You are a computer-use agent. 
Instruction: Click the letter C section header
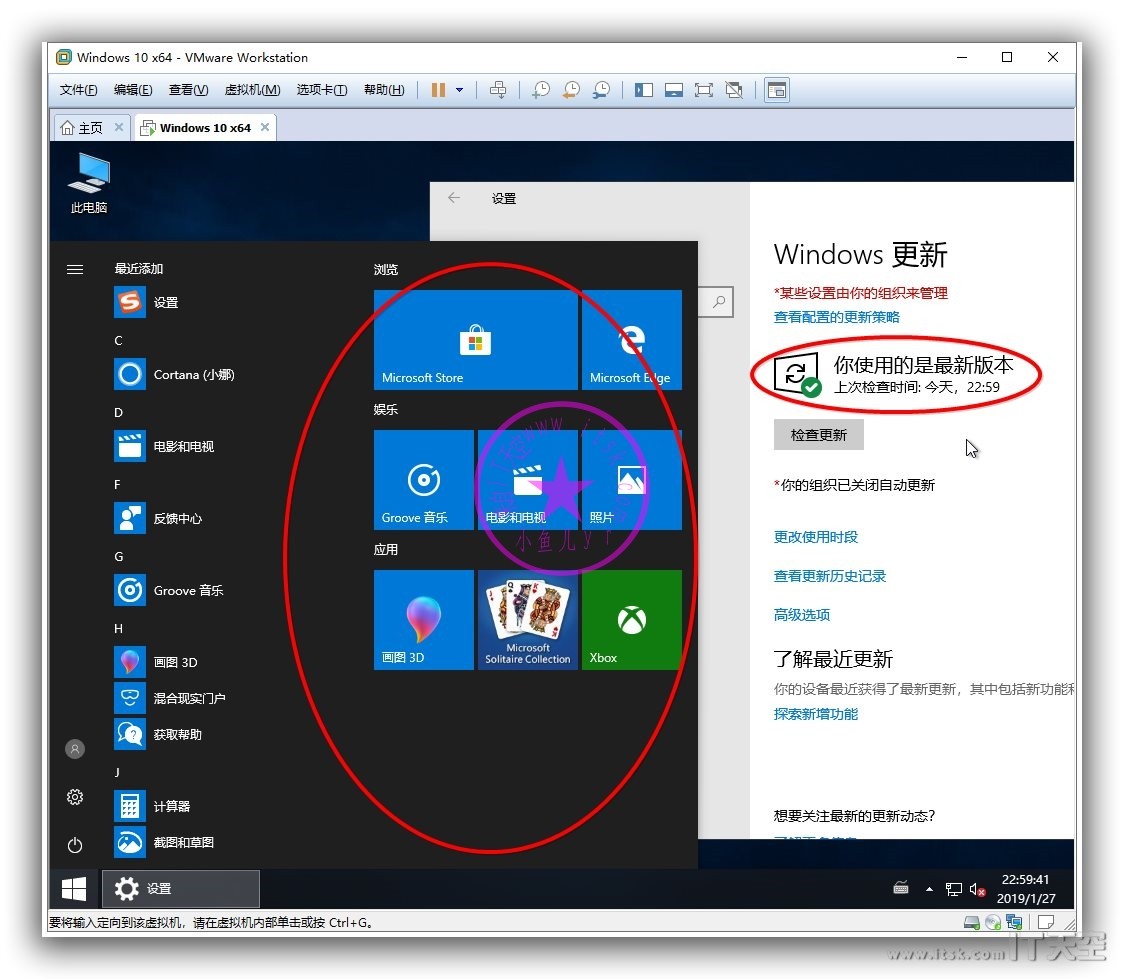(118, 340)
